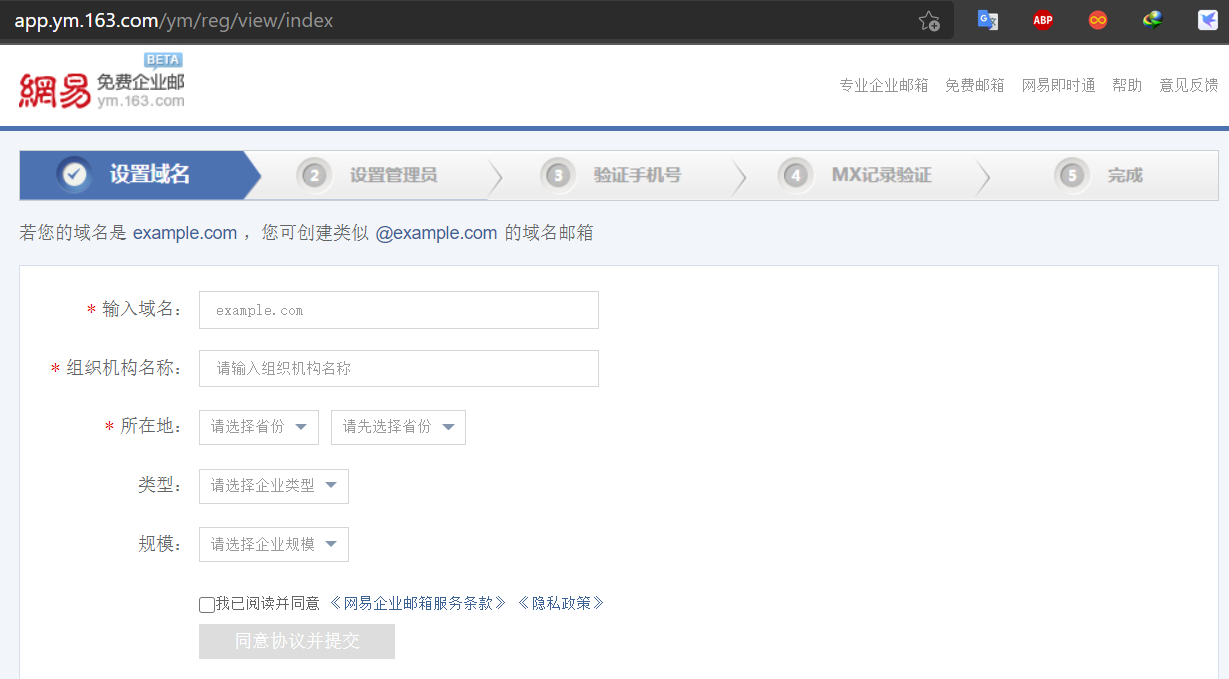Open the 隐私政策 privacy policy link

(x=560, y=603)
